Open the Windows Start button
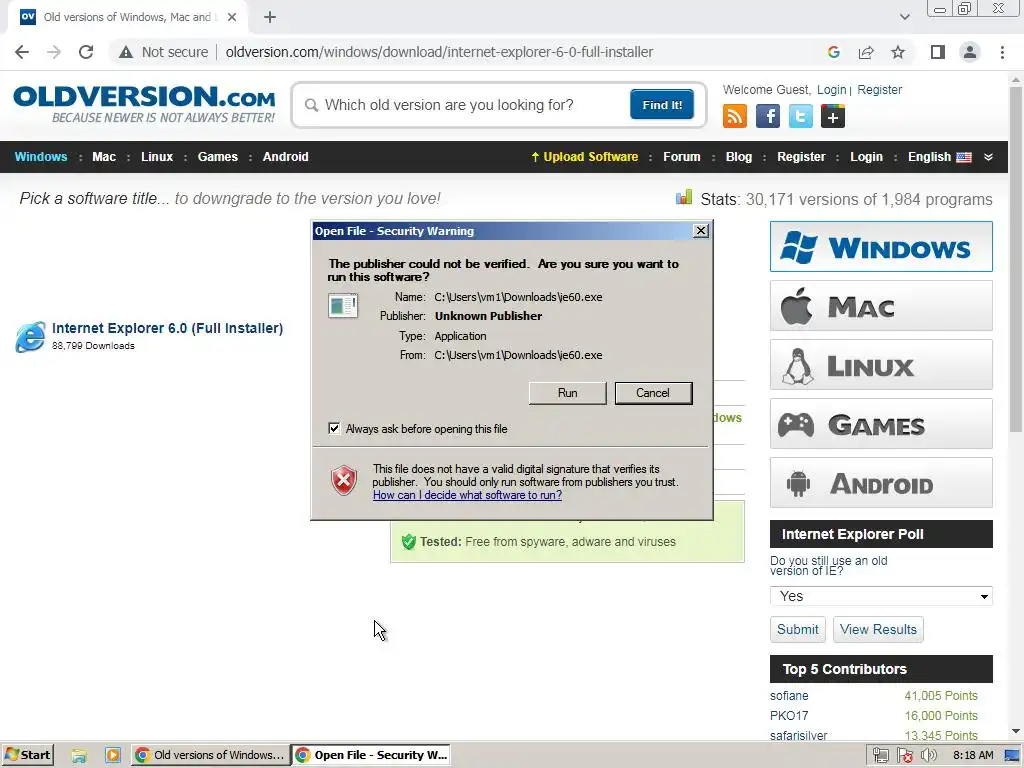The image size is (1024, 768). click(27, 755)
